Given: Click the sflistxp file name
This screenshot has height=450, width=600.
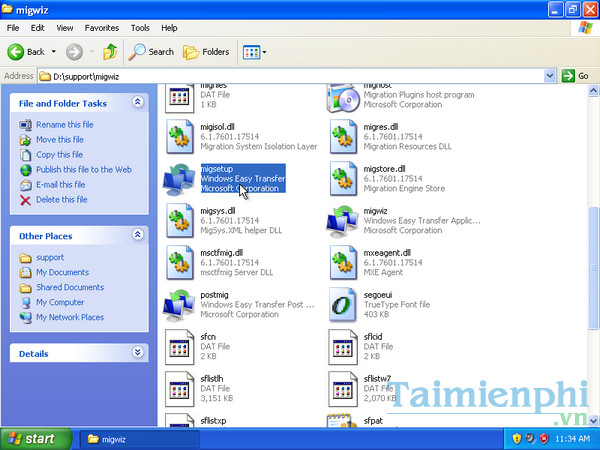Looking at the screenshot, I should [x=213, y=421].
